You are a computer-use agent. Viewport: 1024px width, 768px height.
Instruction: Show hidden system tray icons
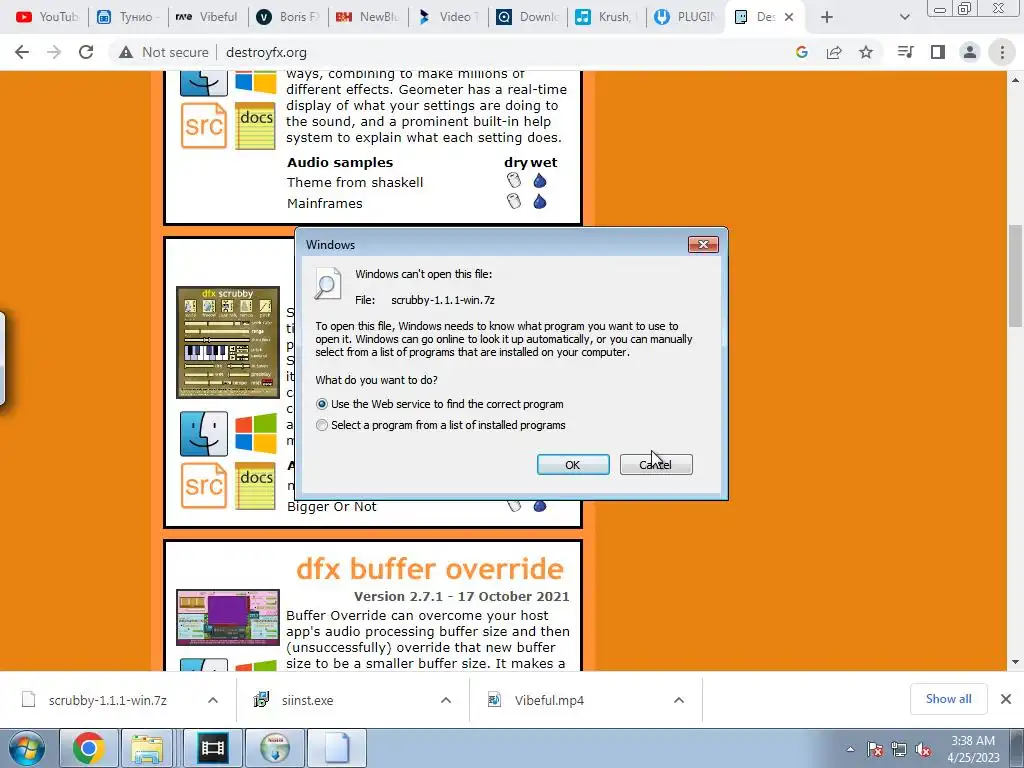point(850,749)
